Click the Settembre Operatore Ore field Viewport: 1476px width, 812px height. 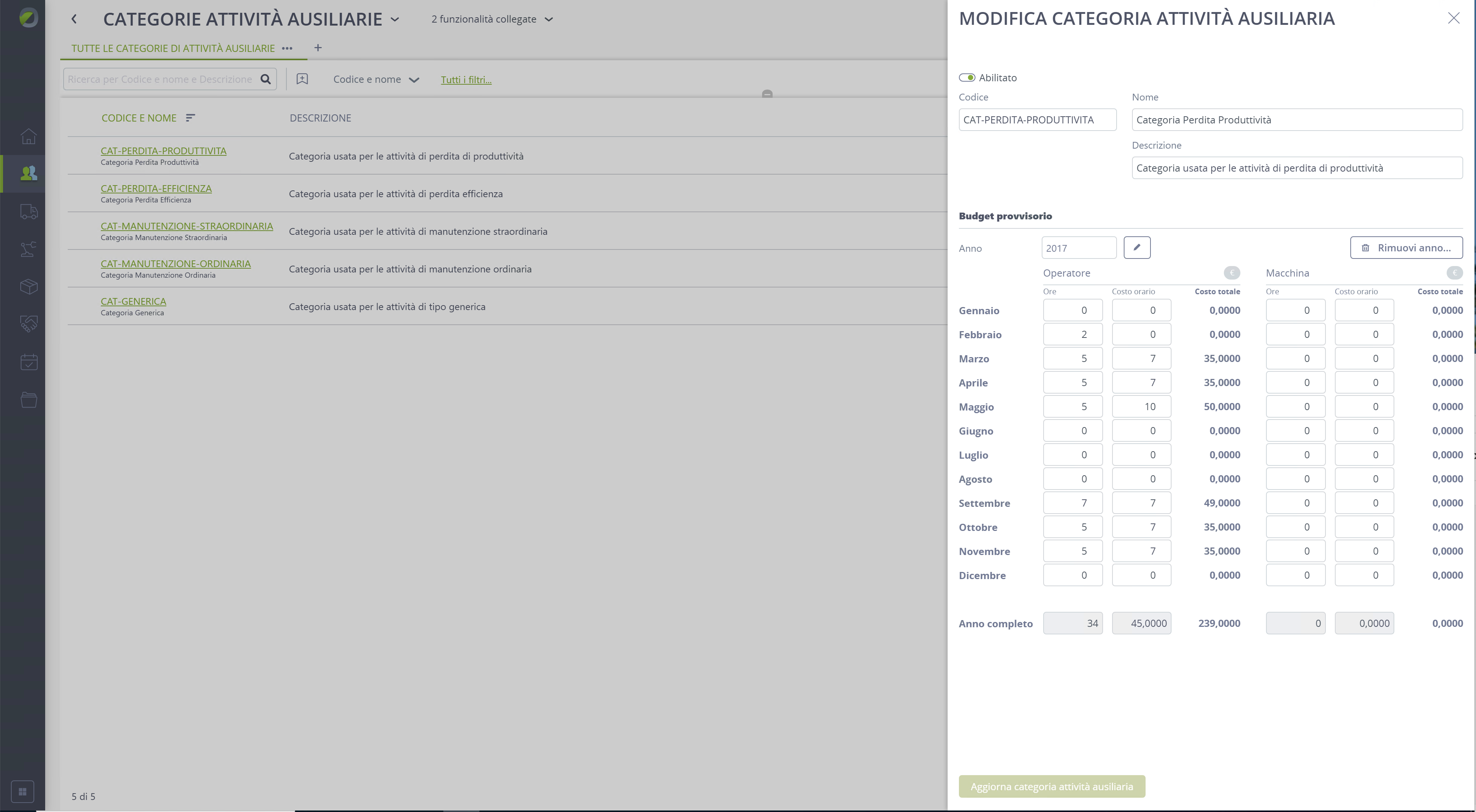1073,503
